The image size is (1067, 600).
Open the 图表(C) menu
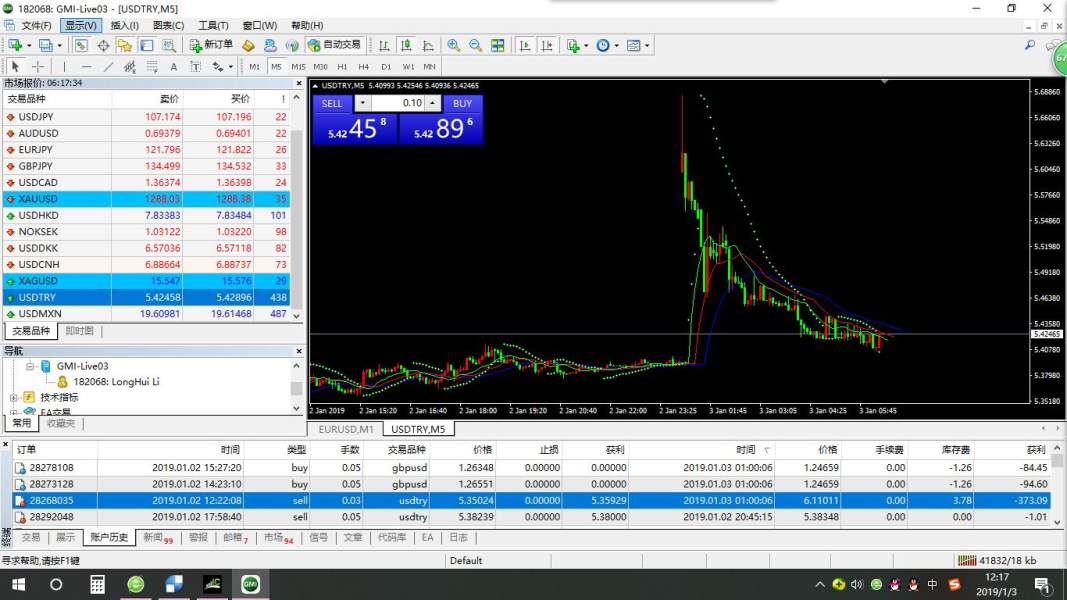click(x=168, y=25)
